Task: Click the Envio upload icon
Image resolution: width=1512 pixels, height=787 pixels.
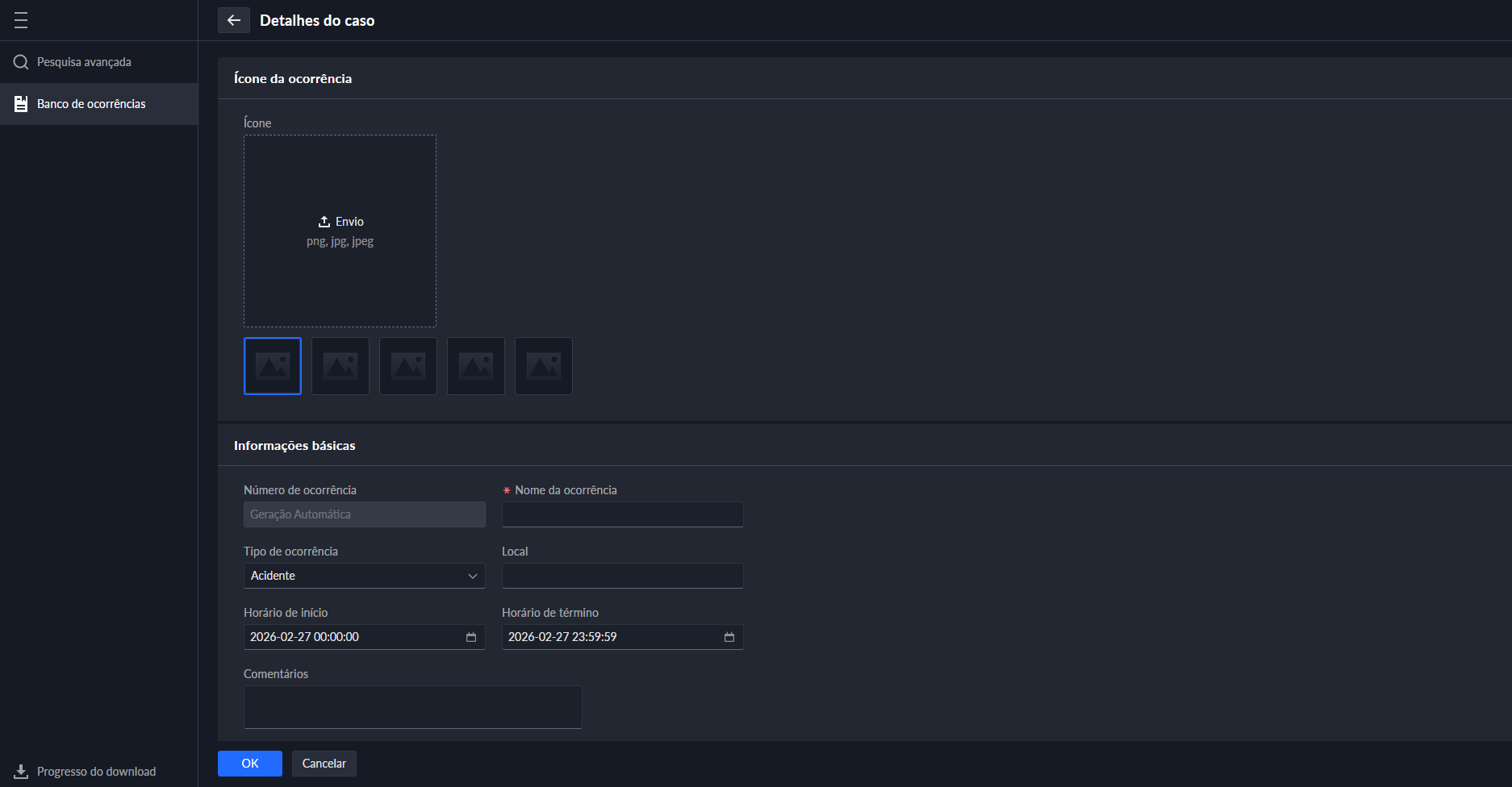Action: tap(324, 222)
